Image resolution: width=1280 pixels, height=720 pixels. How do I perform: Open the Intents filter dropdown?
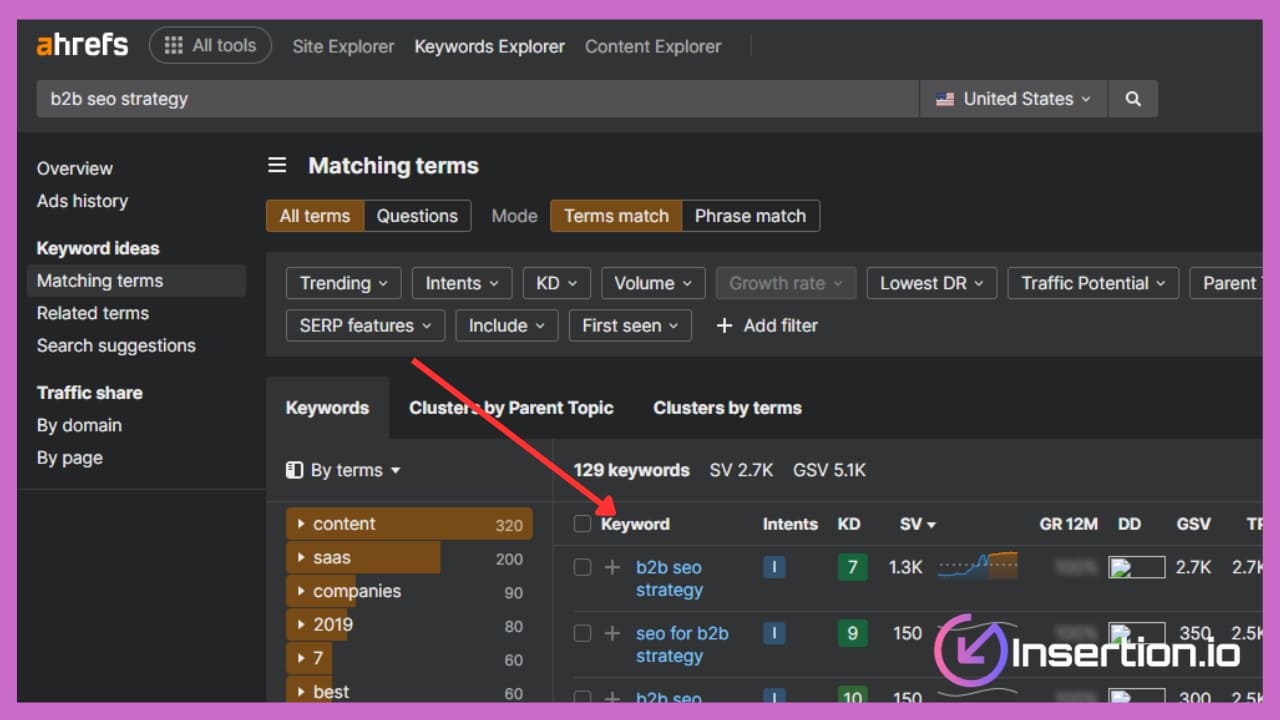(x=462, y=283)
